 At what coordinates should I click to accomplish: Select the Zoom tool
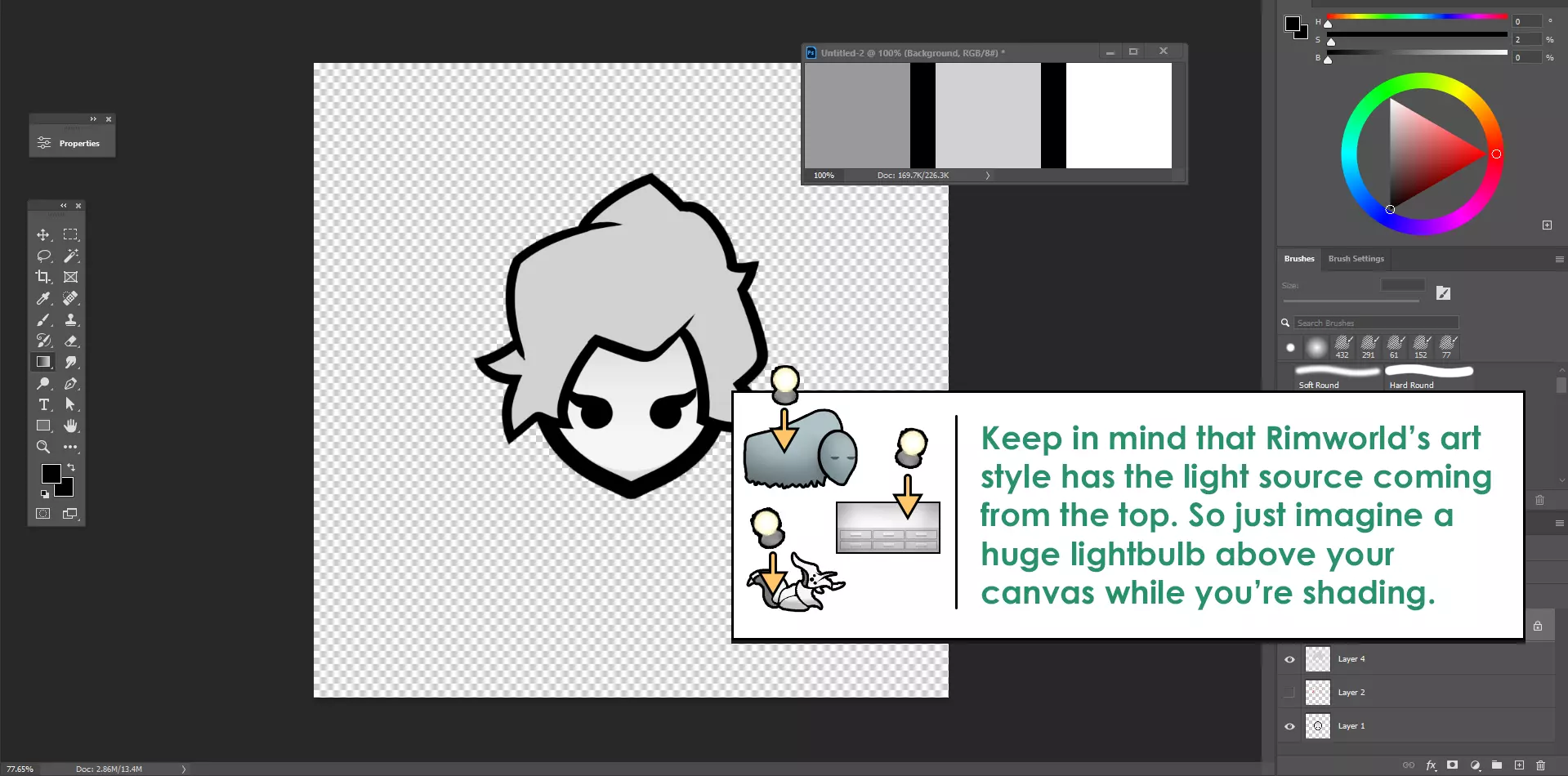(x=43, y=448)
